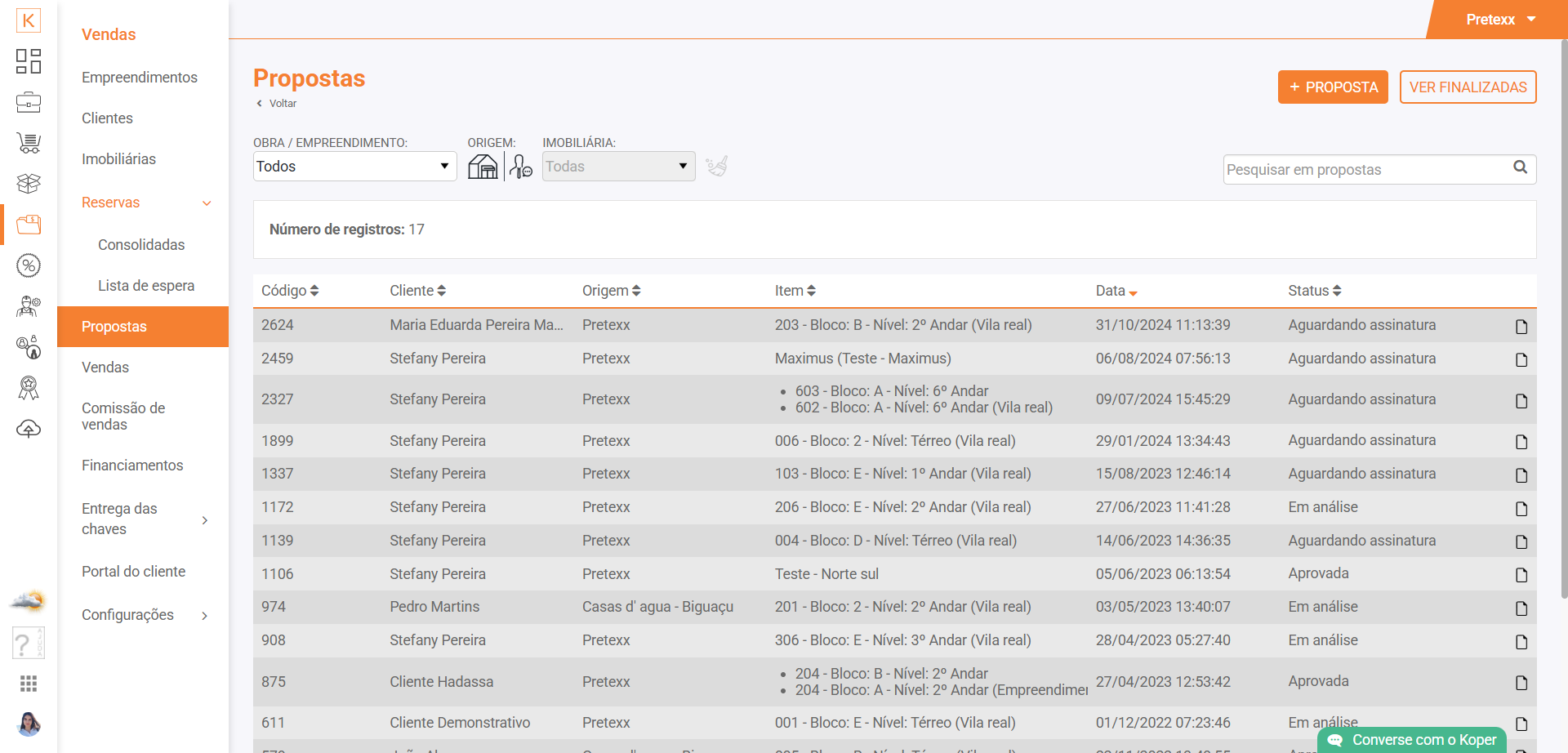
Task: Open the Obra / Empreendimento dropdown
Action: tap(354, 167)
